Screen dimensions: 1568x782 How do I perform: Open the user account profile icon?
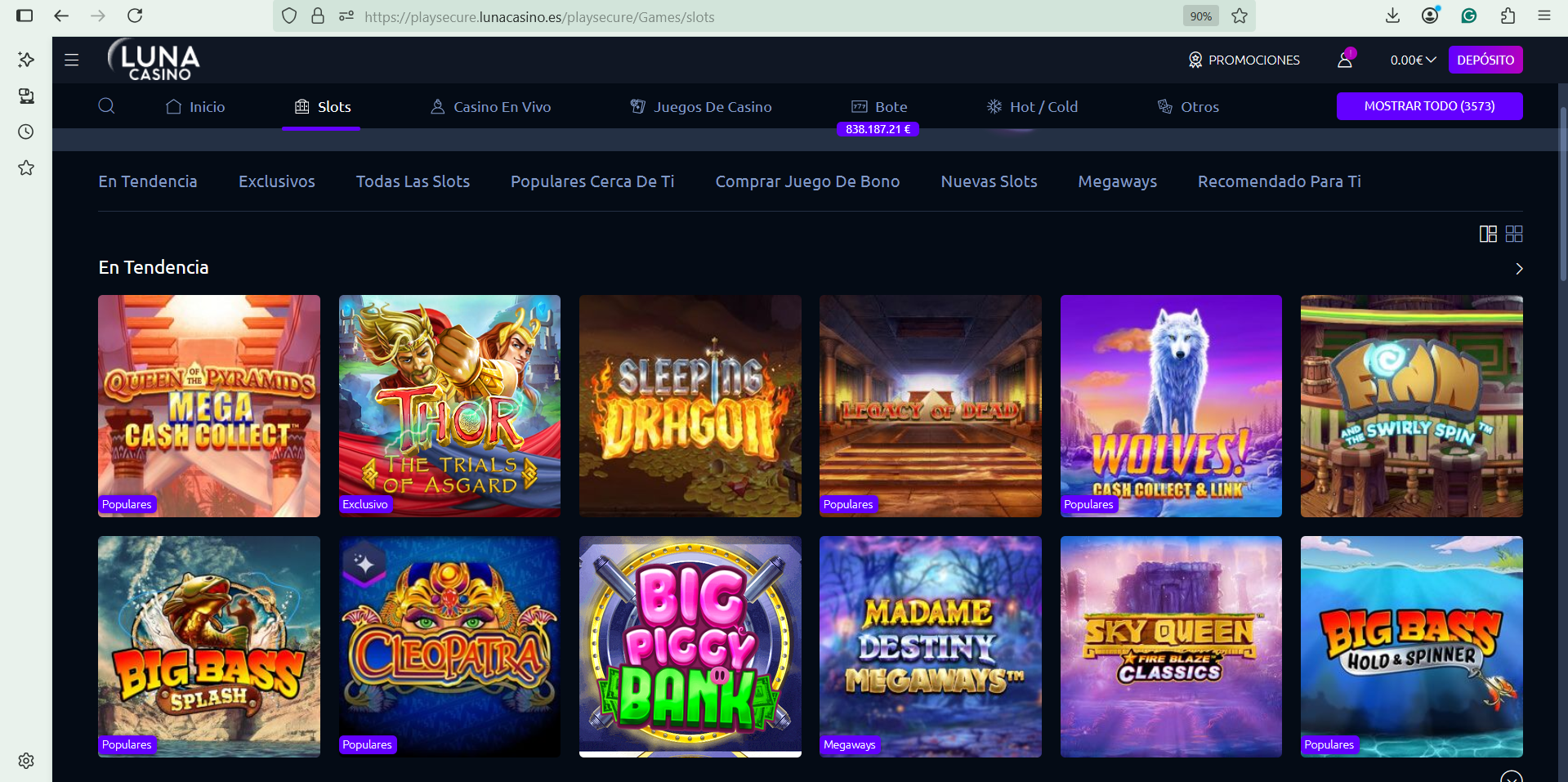click(1345, 60)
